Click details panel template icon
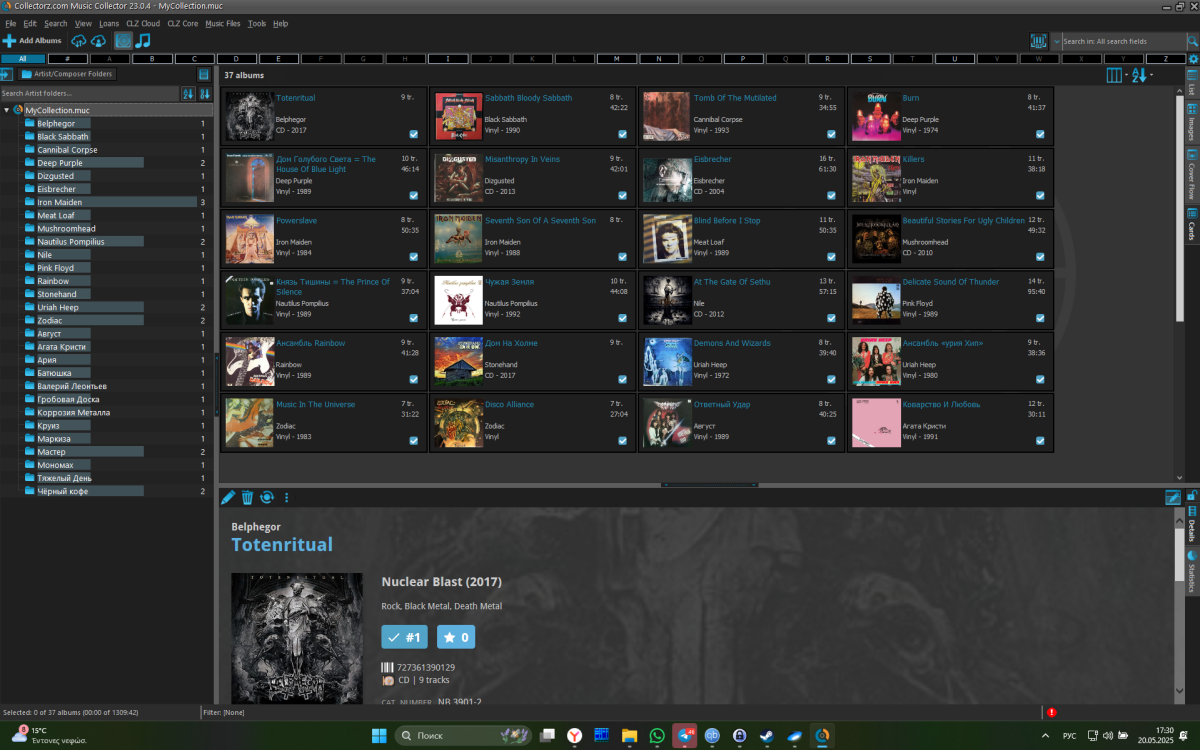Screen dimensions: 1200x750 1173,497
